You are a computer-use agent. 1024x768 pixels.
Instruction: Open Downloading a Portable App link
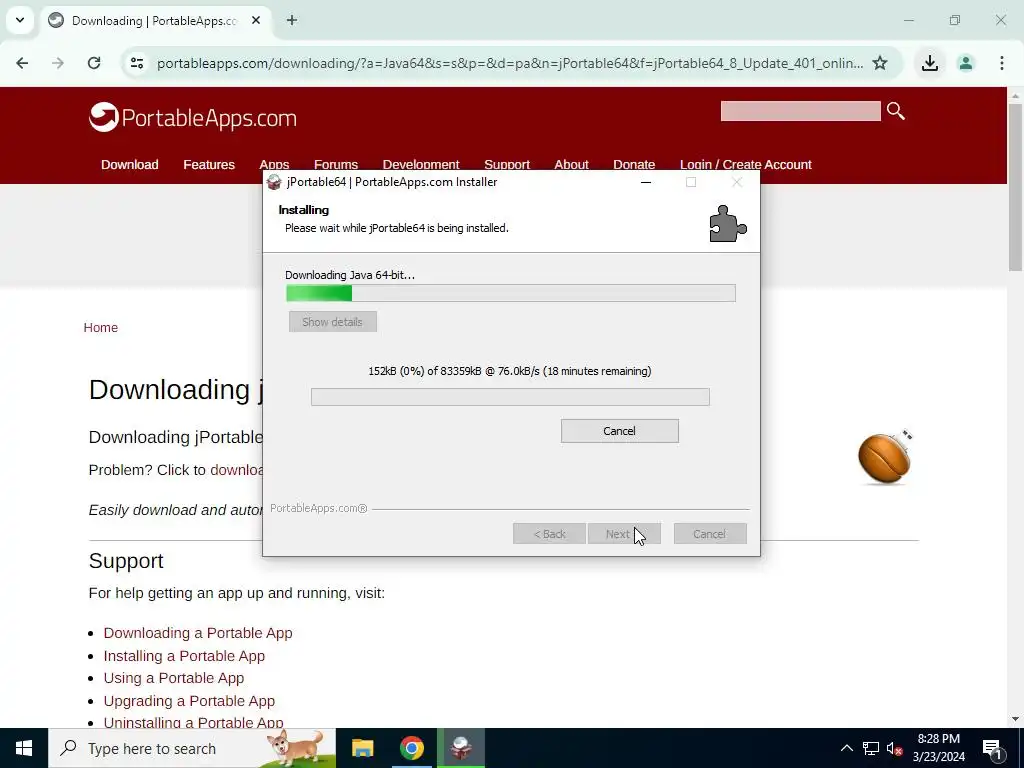pos(198,633)
